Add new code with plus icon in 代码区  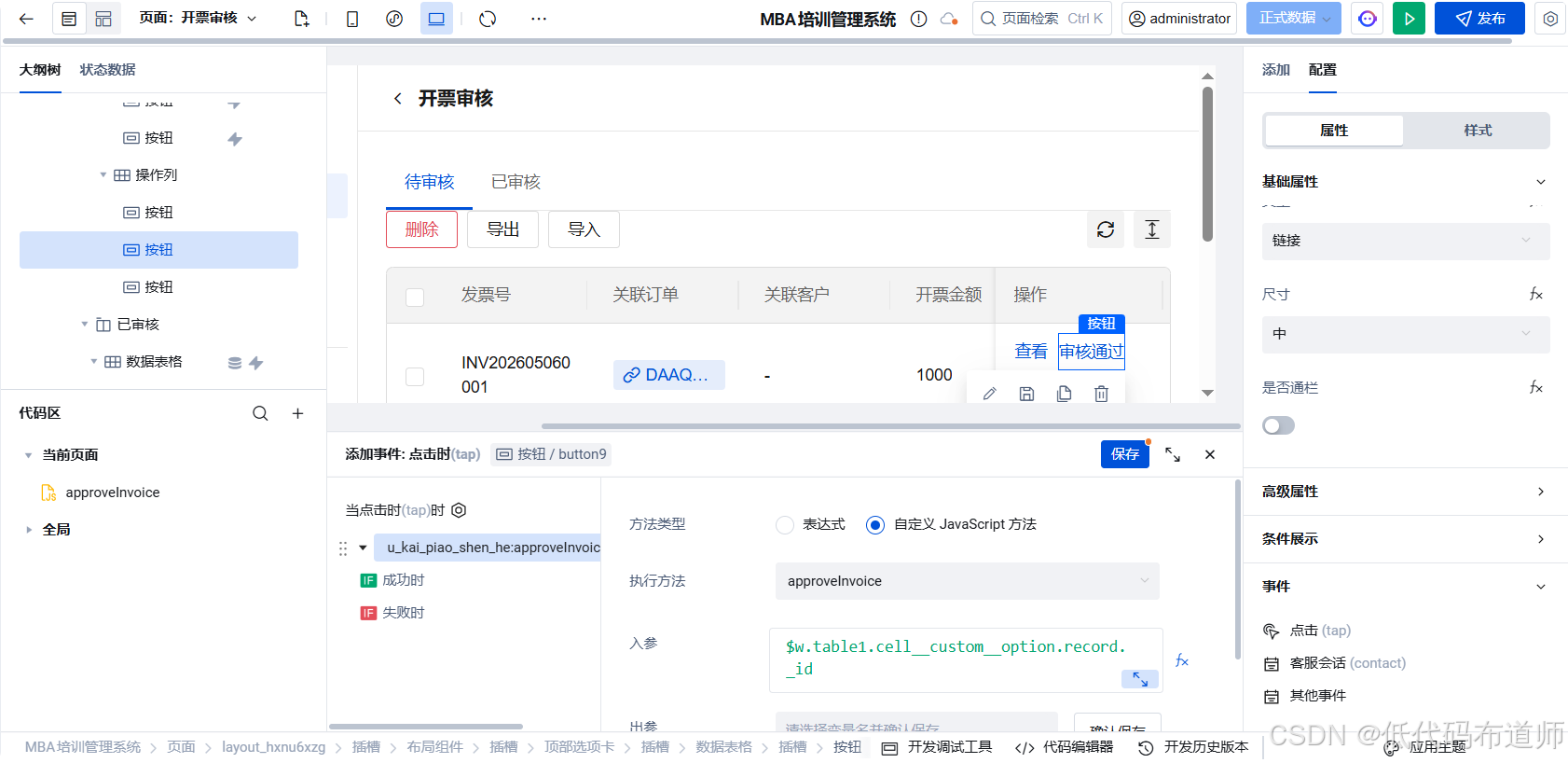tap(297, 413)
